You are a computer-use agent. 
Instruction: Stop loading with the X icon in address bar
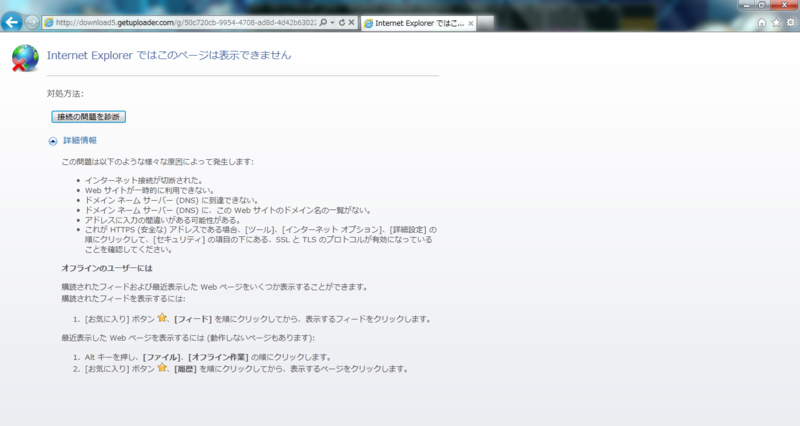(351, 22)
